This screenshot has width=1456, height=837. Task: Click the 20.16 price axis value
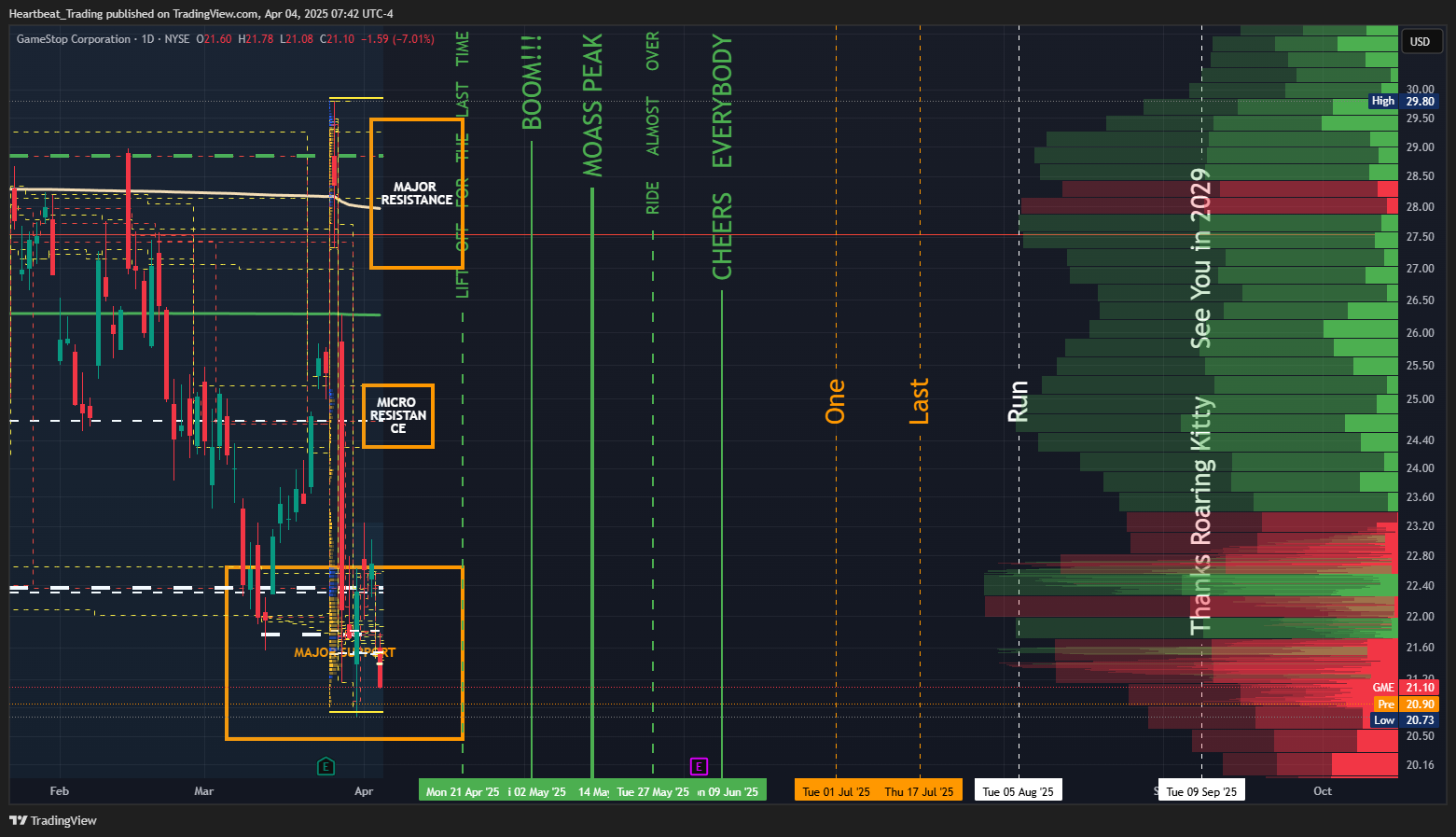(x=1420, y=765)
